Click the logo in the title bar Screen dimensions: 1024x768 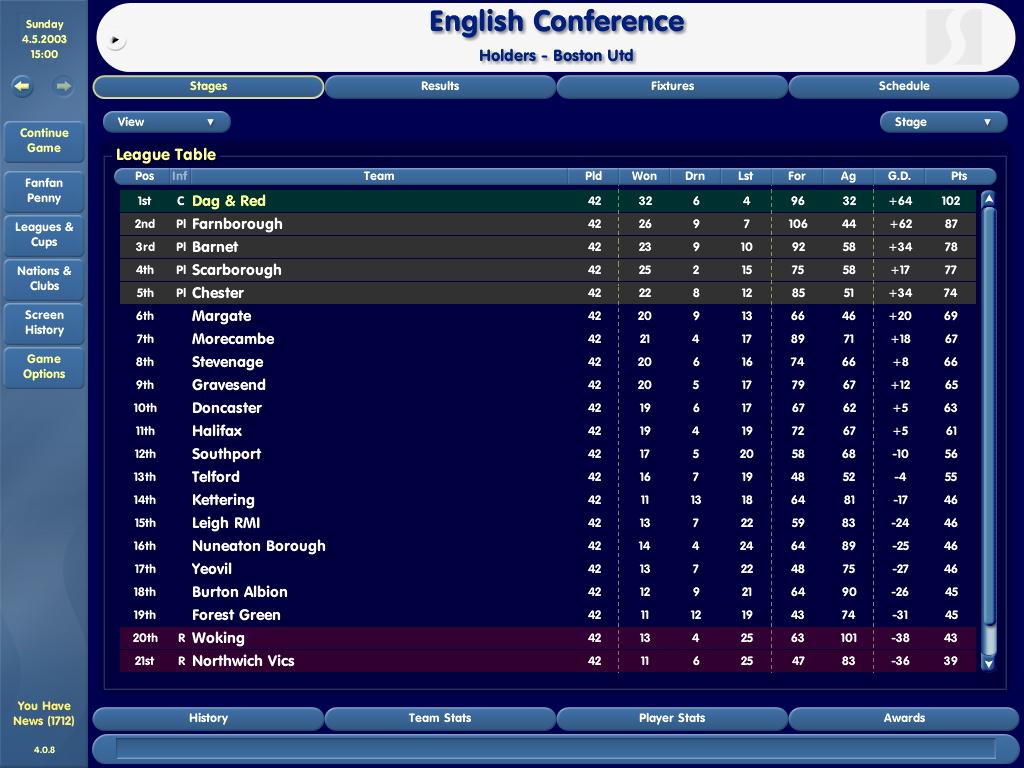click(953, 37)
